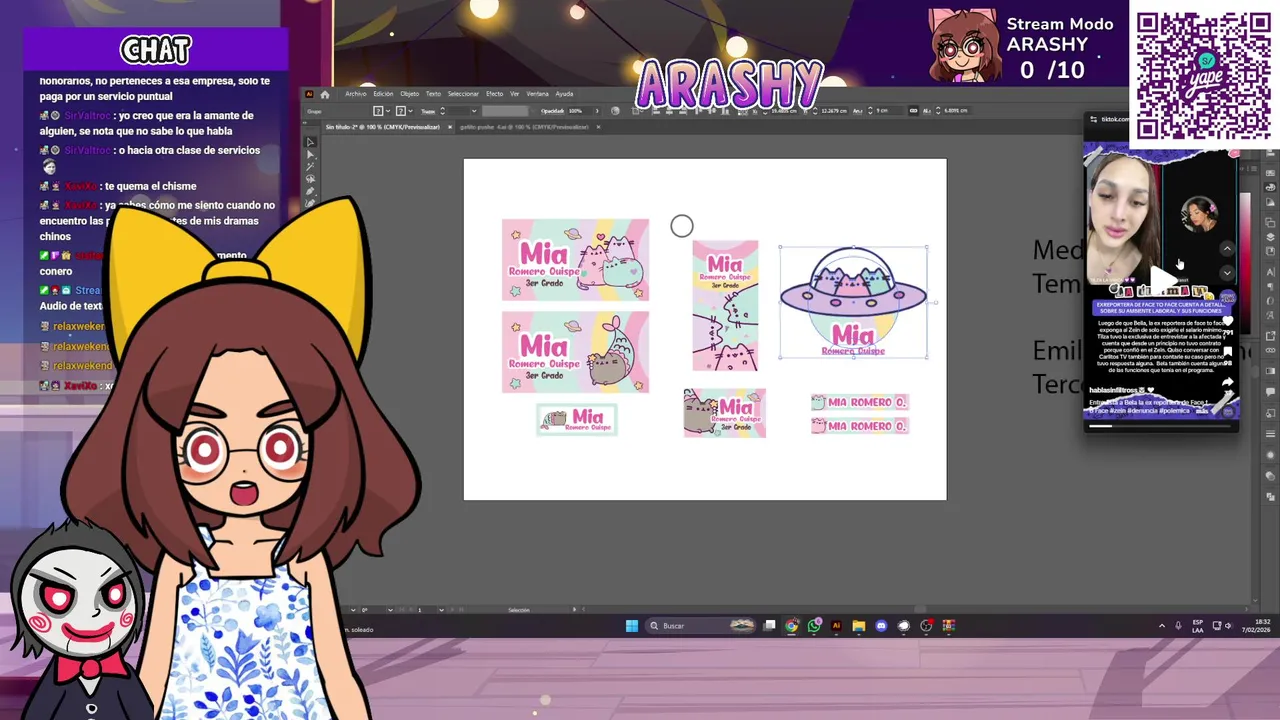Open the Links panel chain icon
The height and width of the screenshot is (720, 1280).
click(x=1270, y=350)
